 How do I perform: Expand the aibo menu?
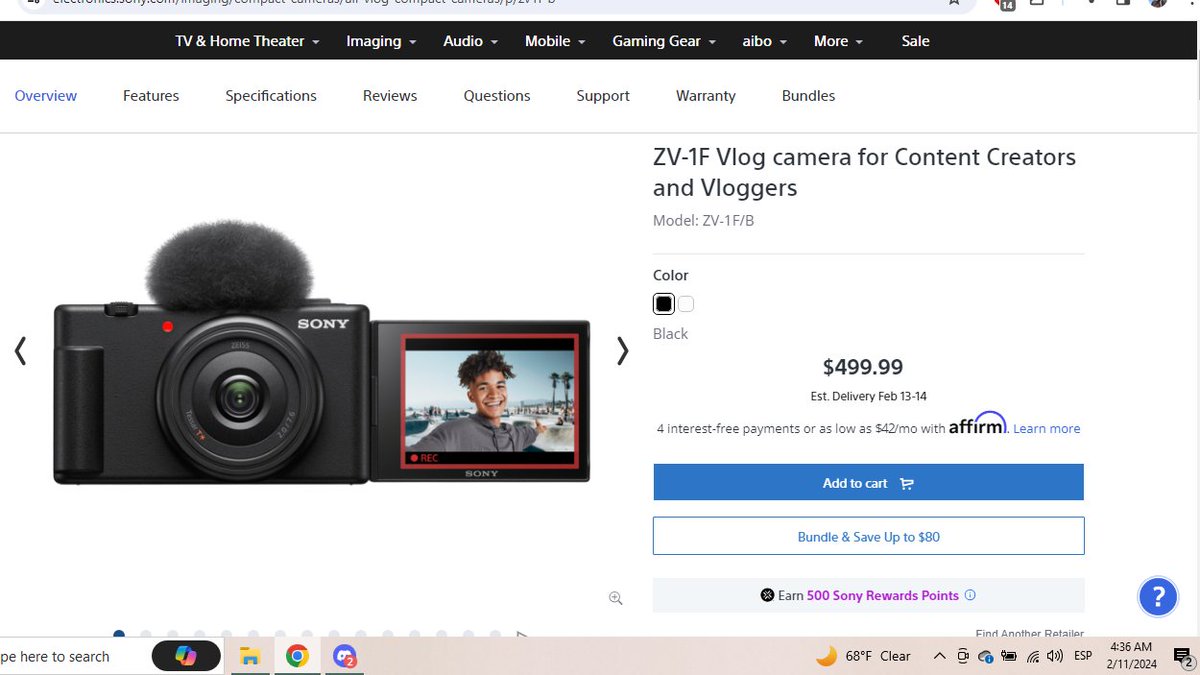765,41
